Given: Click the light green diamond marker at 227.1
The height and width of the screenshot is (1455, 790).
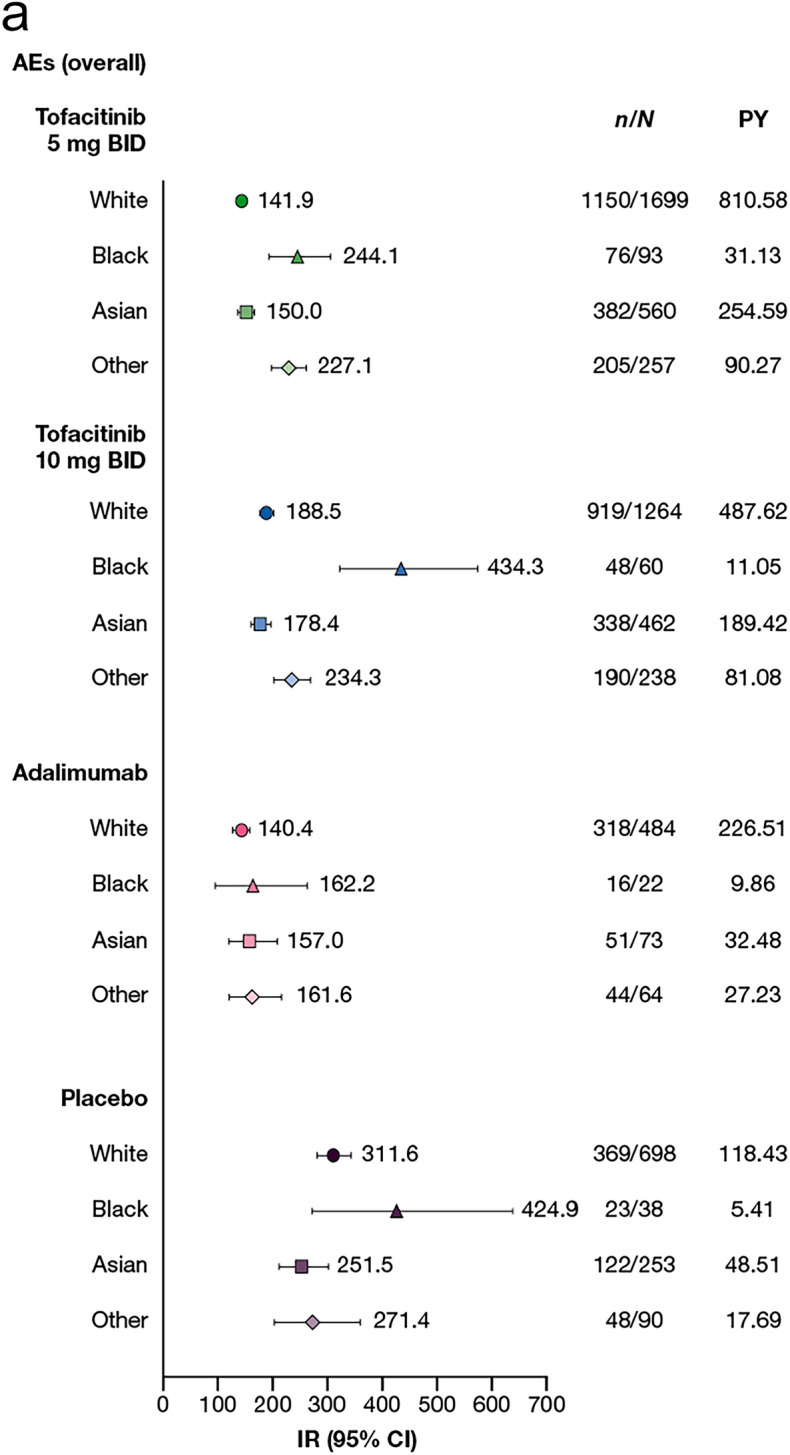Looking at the screenshot, I should 288,368.
